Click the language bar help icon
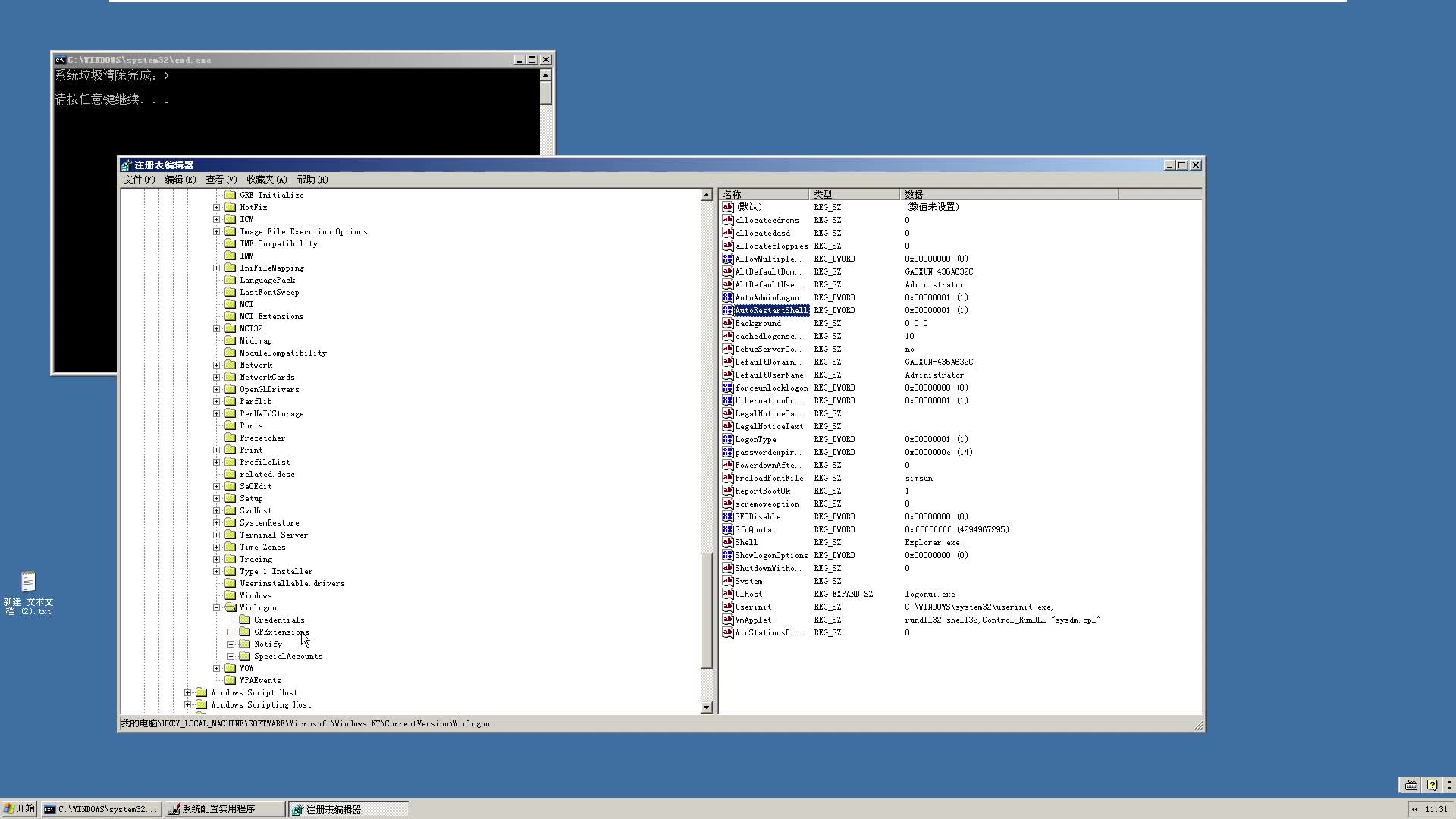 (1432, 786)
